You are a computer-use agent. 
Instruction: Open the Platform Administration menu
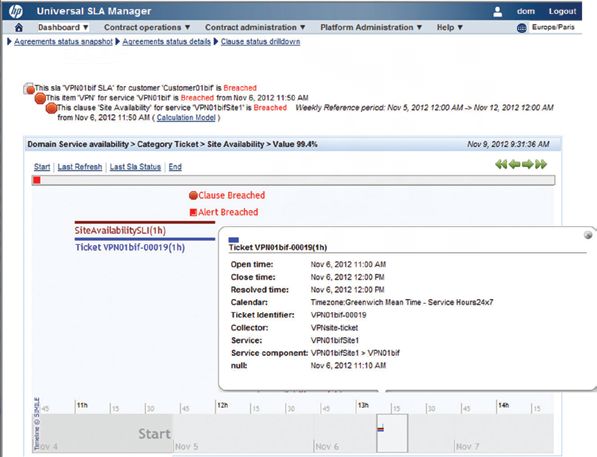[x=371, y=27]
